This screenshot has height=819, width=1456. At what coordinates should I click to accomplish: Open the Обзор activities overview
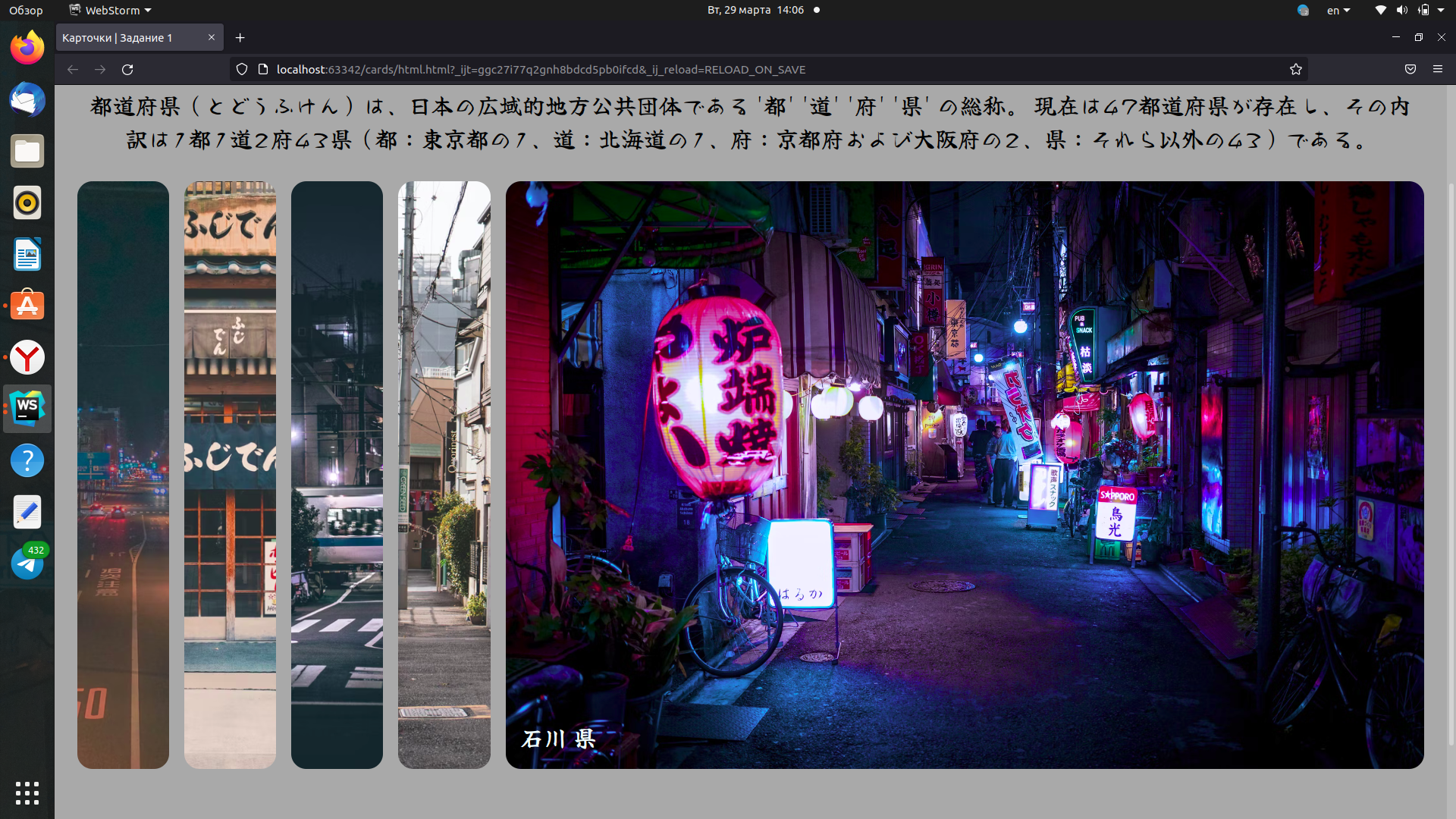click(26, 10)
